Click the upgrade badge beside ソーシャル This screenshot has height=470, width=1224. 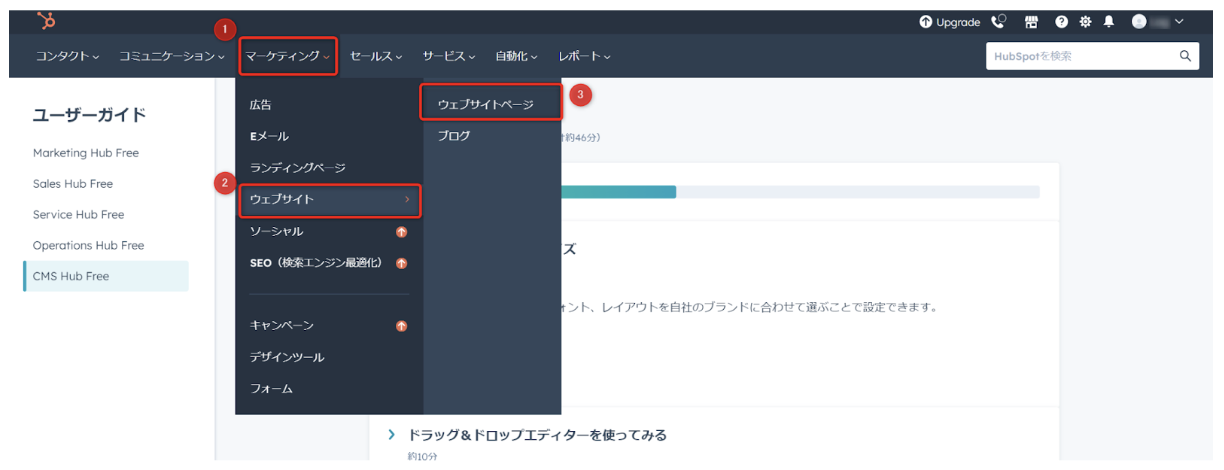coord(401,232)
